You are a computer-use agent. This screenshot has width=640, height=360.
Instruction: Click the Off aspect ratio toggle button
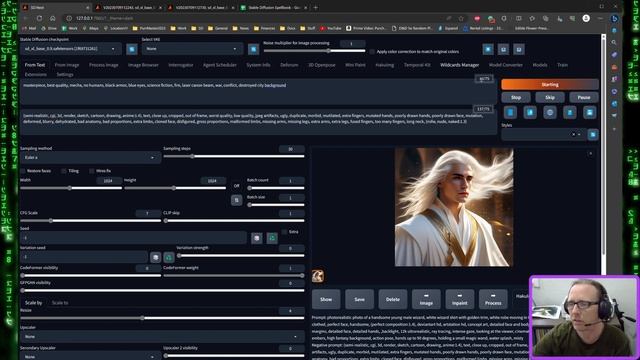[x=236, y=186]
